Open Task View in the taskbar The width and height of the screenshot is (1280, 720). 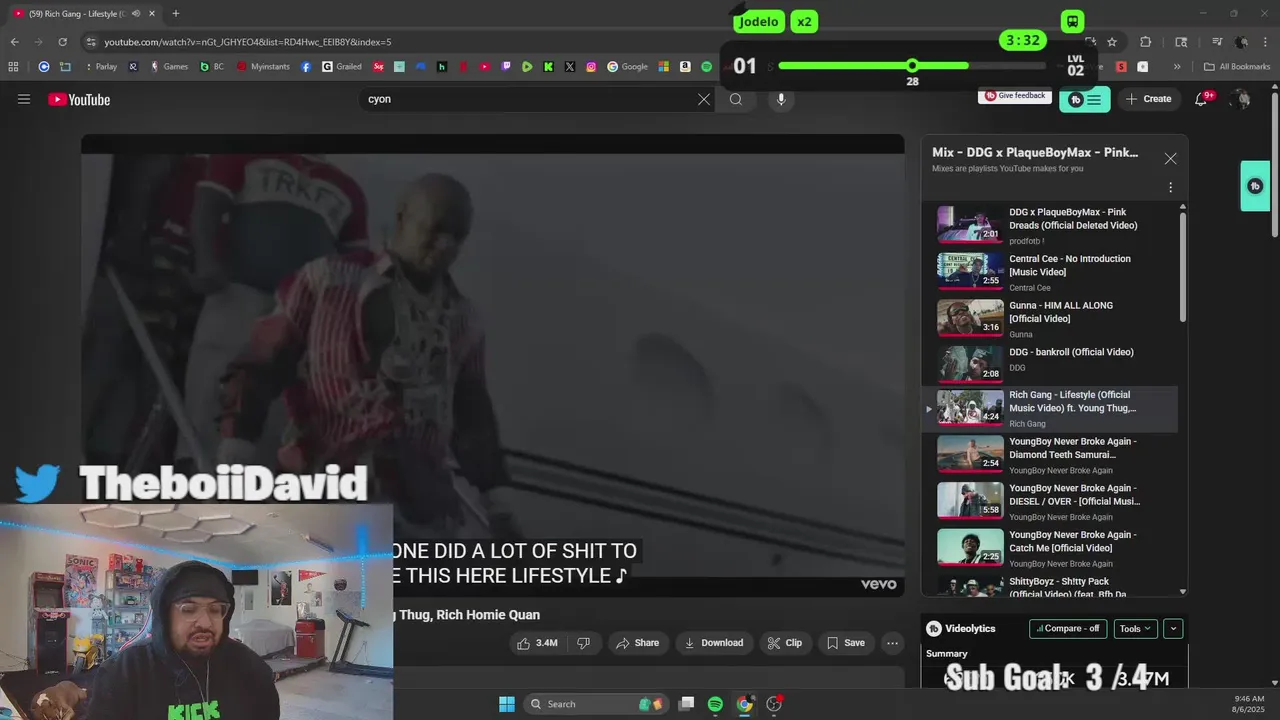[x=686, y=704]
